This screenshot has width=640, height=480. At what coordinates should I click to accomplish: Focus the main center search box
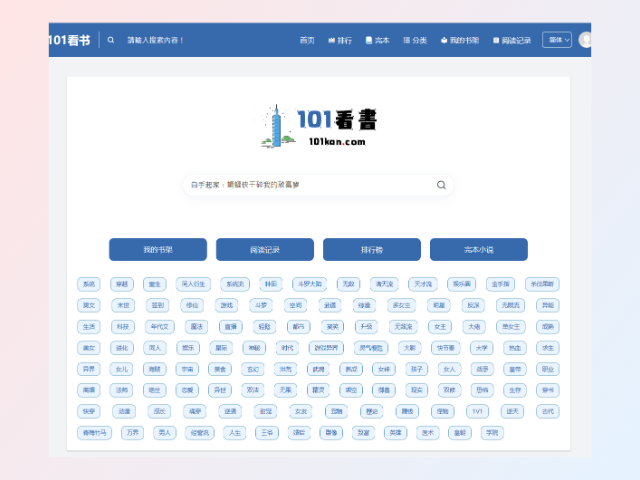(x=318, y=185)
